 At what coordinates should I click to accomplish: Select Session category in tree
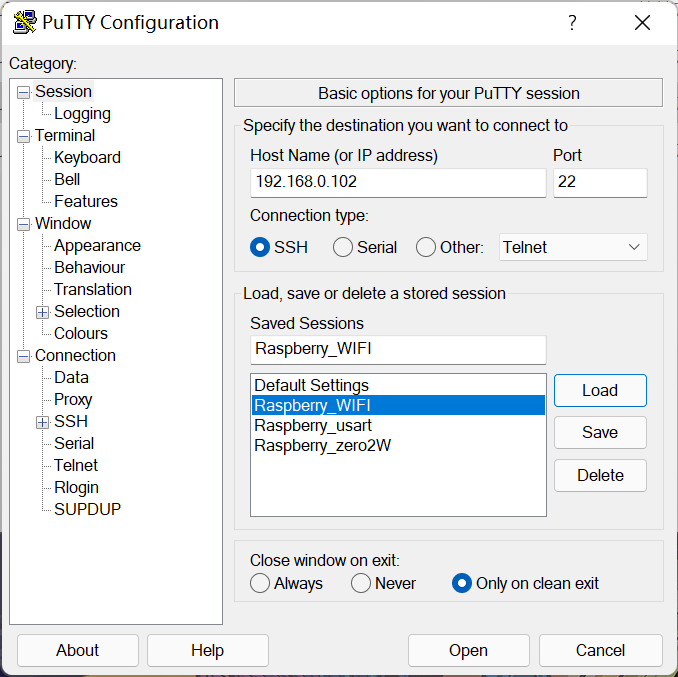click(x=64, y=92)
